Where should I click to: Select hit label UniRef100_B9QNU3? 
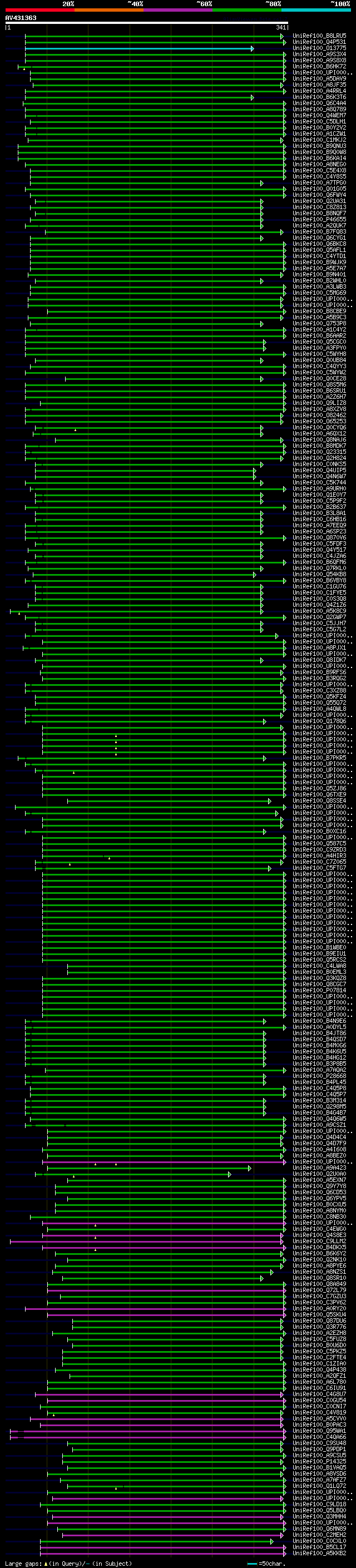[319, 146]
